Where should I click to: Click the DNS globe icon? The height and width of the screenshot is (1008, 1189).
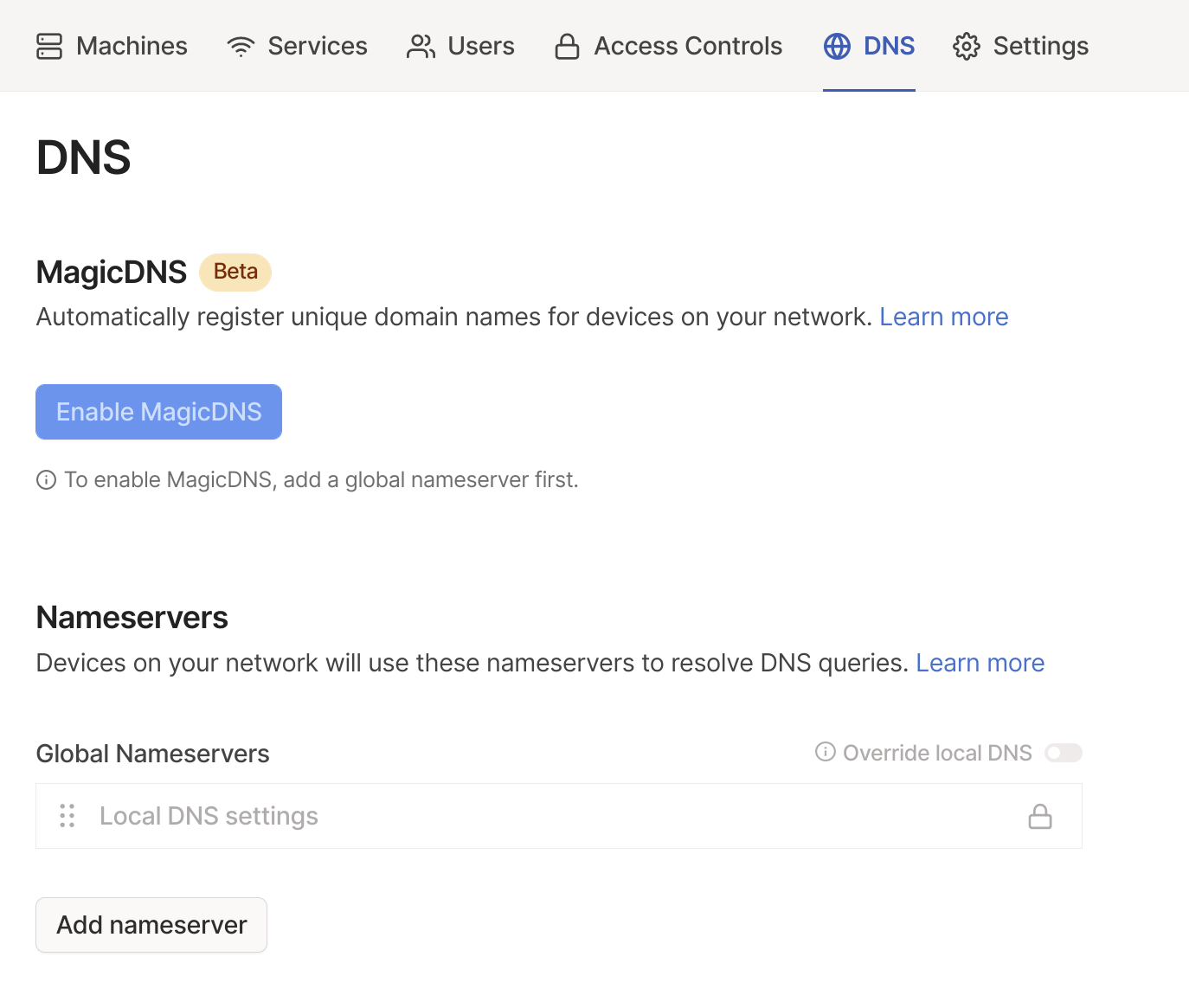(837, 46)
